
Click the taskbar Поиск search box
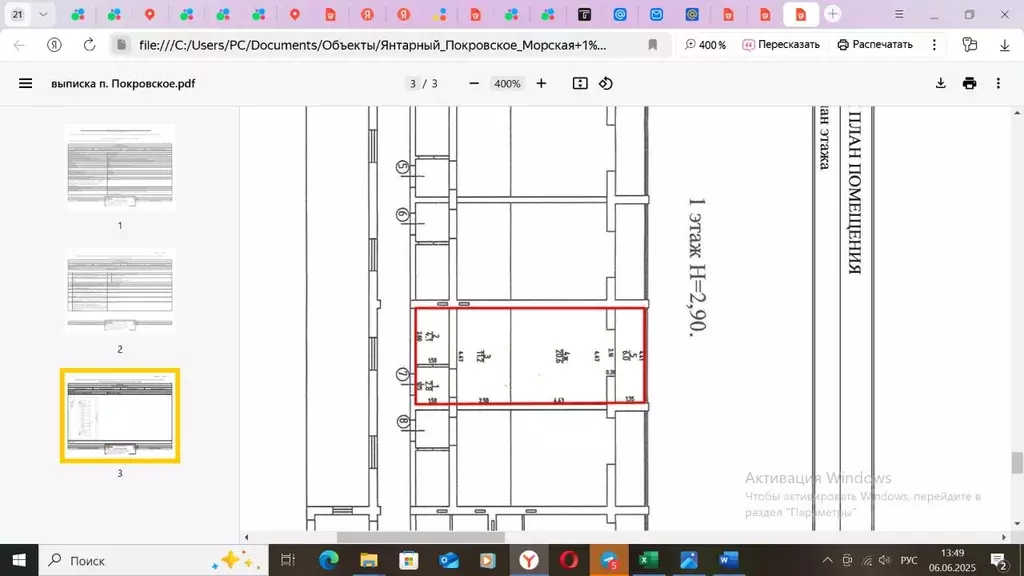coord(153,560)
